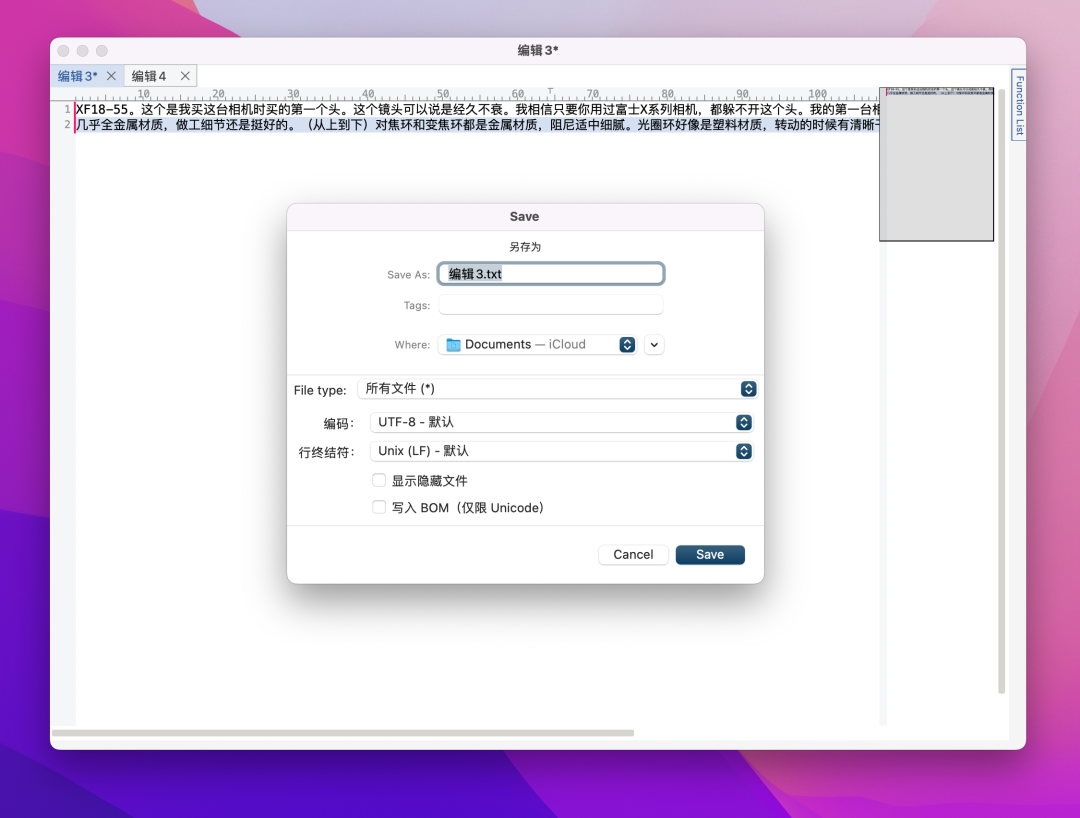Viewport: 1080px width, 818px height.
Task: Click the Save button in dialog
Action: 709,555
